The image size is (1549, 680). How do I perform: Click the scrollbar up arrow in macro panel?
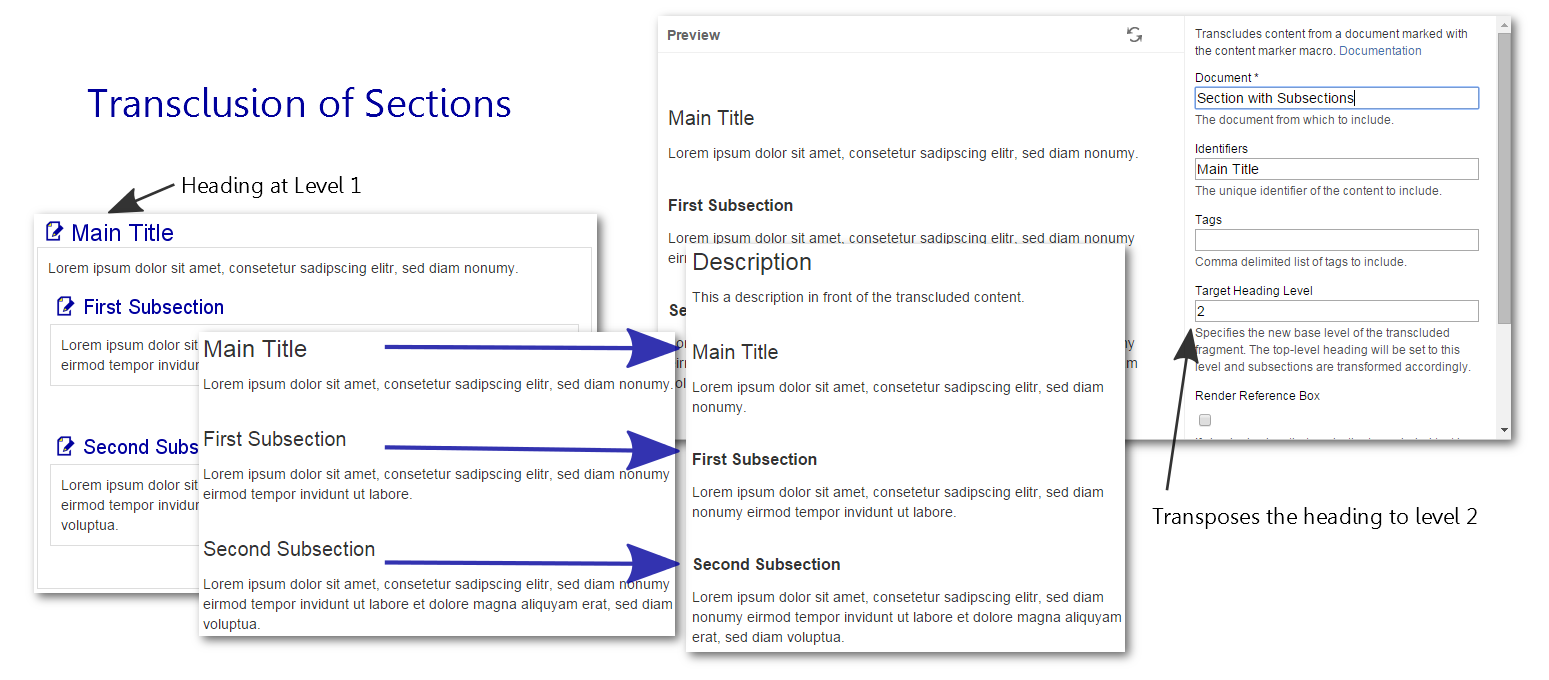click(1504, 23)
